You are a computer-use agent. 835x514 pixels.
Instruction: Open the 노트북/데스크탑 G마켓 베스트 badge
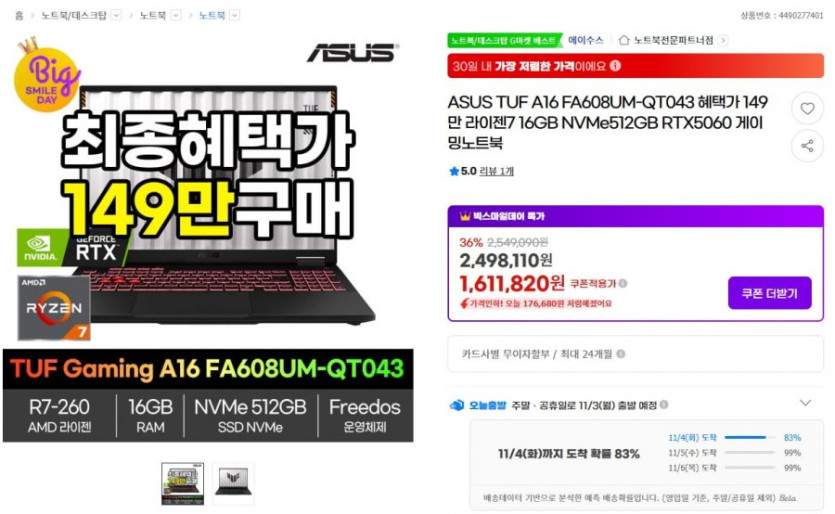pyautogui.click(x=505, y=40)
